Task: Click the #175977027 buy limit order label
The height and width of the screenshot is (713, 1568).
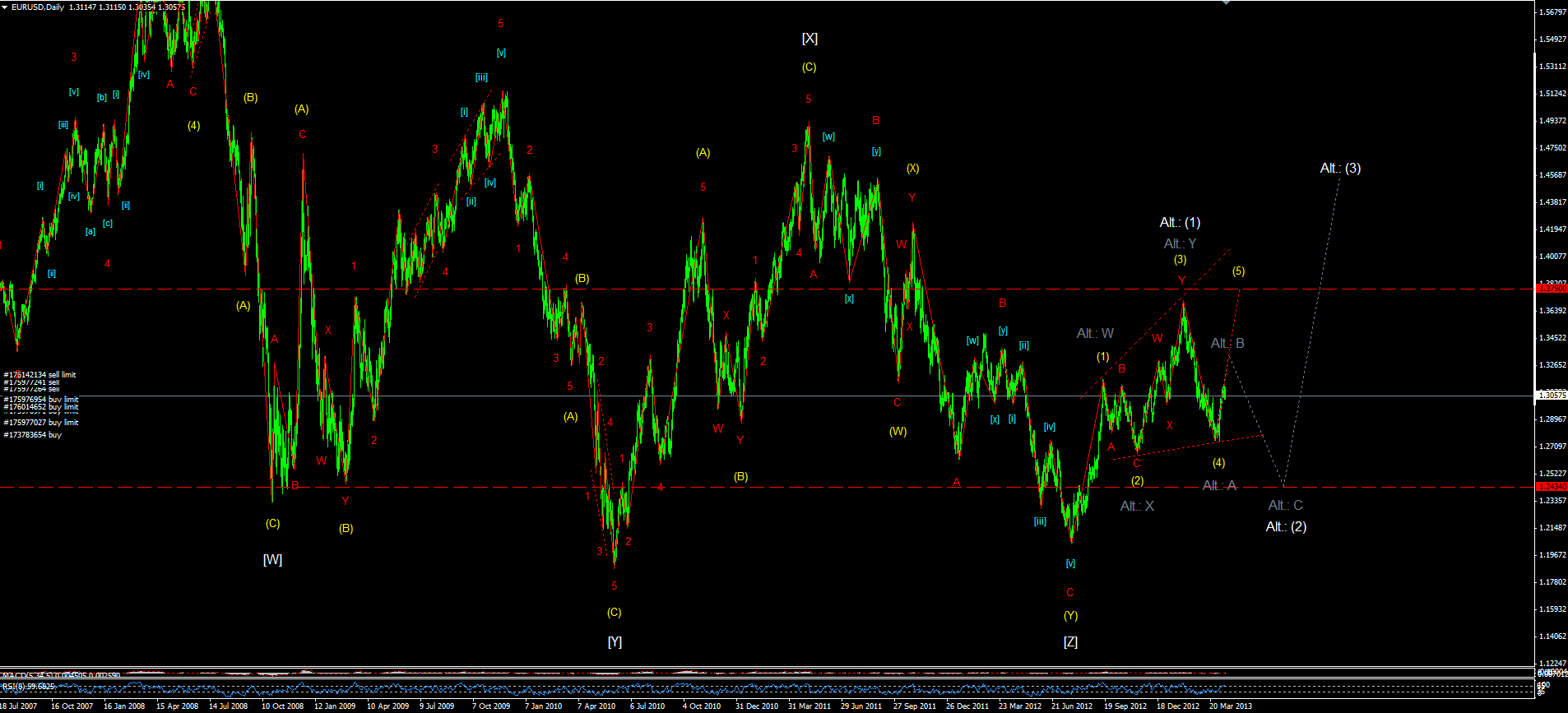Action: pyautogui.click(x=41, y=423)
